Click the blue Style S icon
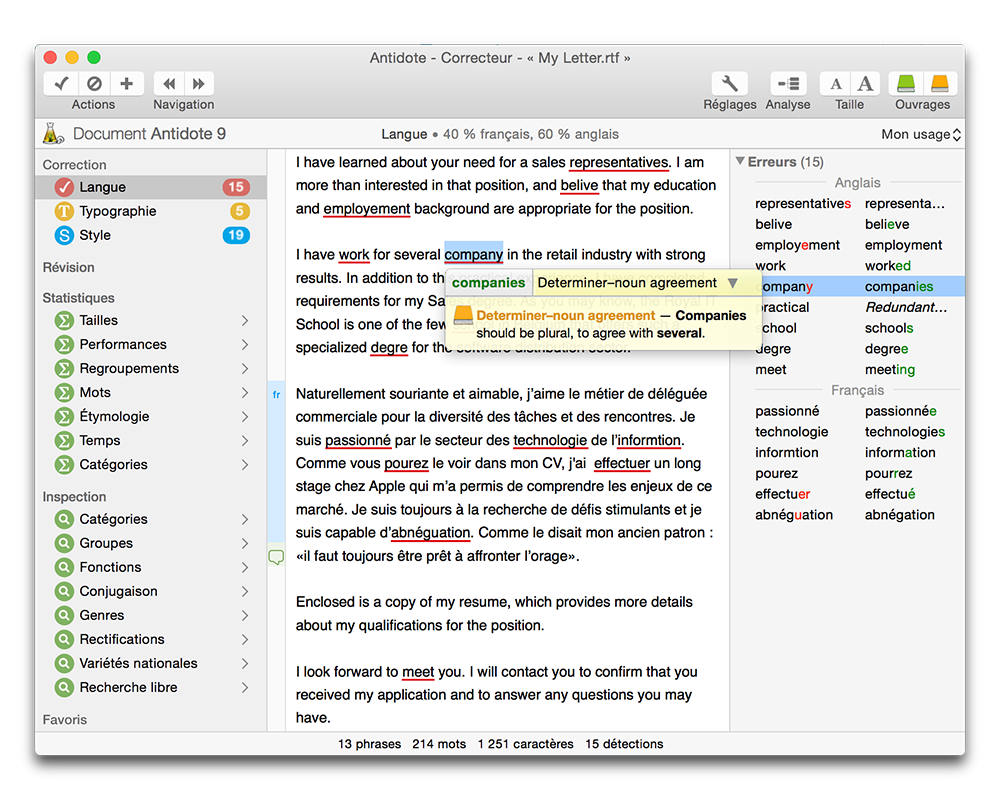The width and height of the screenshot is (1000, 799). click(x=64, y=235)
